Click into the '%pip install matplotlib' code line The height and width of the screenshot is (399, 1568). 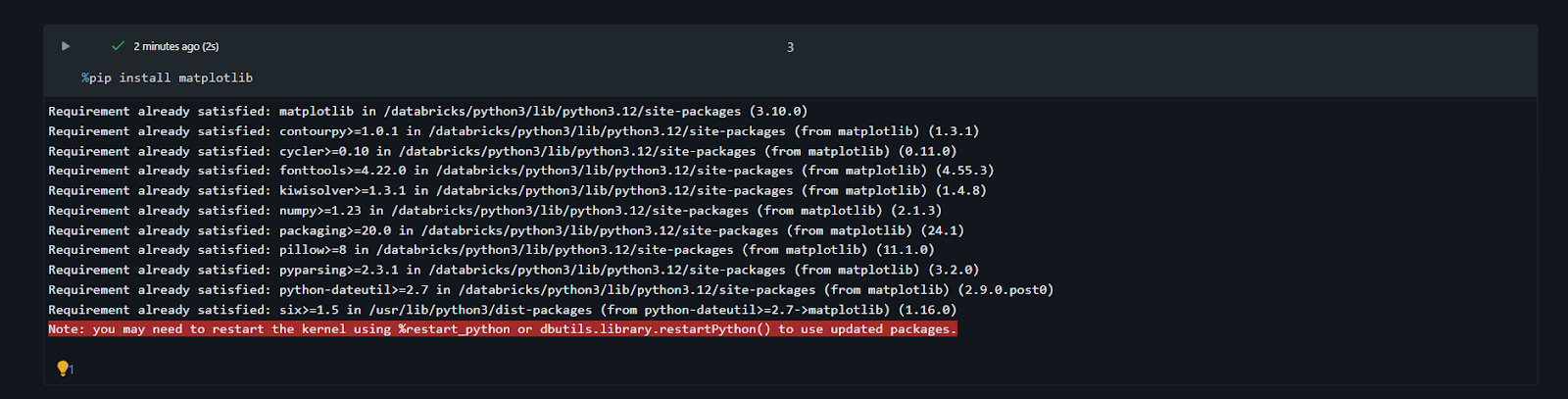167,77
